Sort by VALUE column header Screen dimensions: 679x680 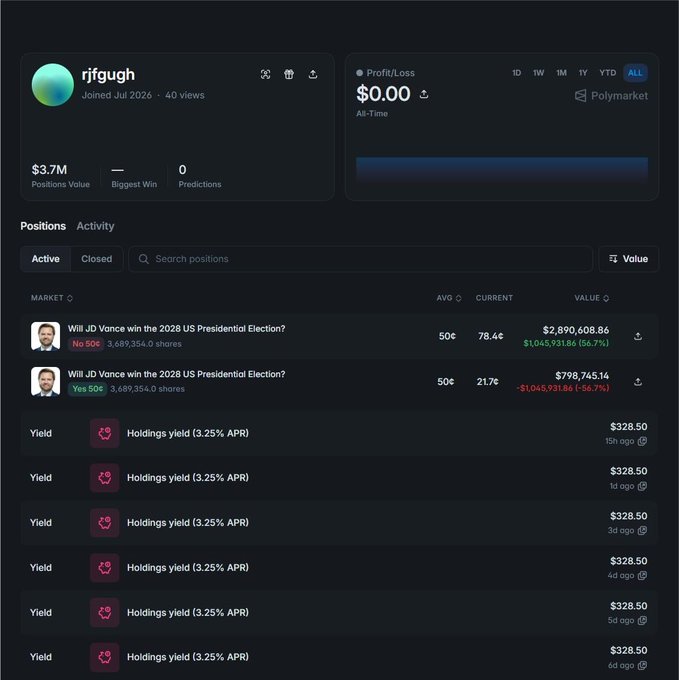[591, 298]
